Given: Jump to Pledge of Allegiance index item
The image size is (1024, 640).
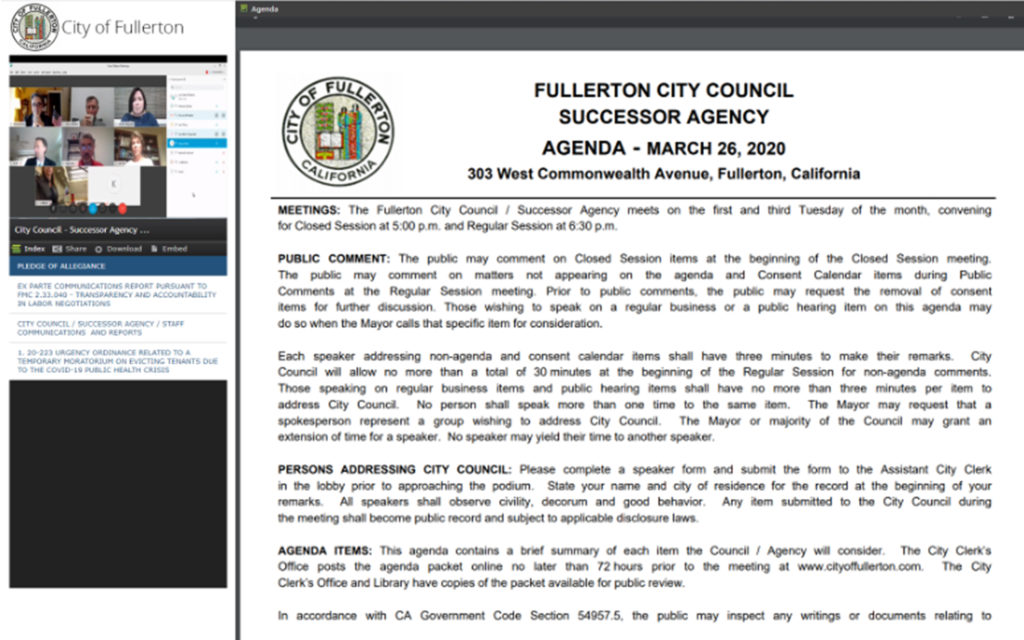Looking at the screenshot, I should [x=118, y=266].
